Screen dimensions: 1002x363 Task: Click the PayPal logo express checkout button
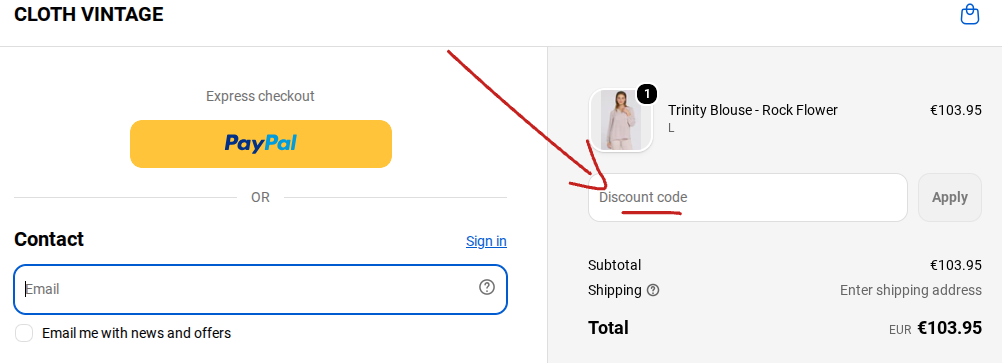(261, 144)
